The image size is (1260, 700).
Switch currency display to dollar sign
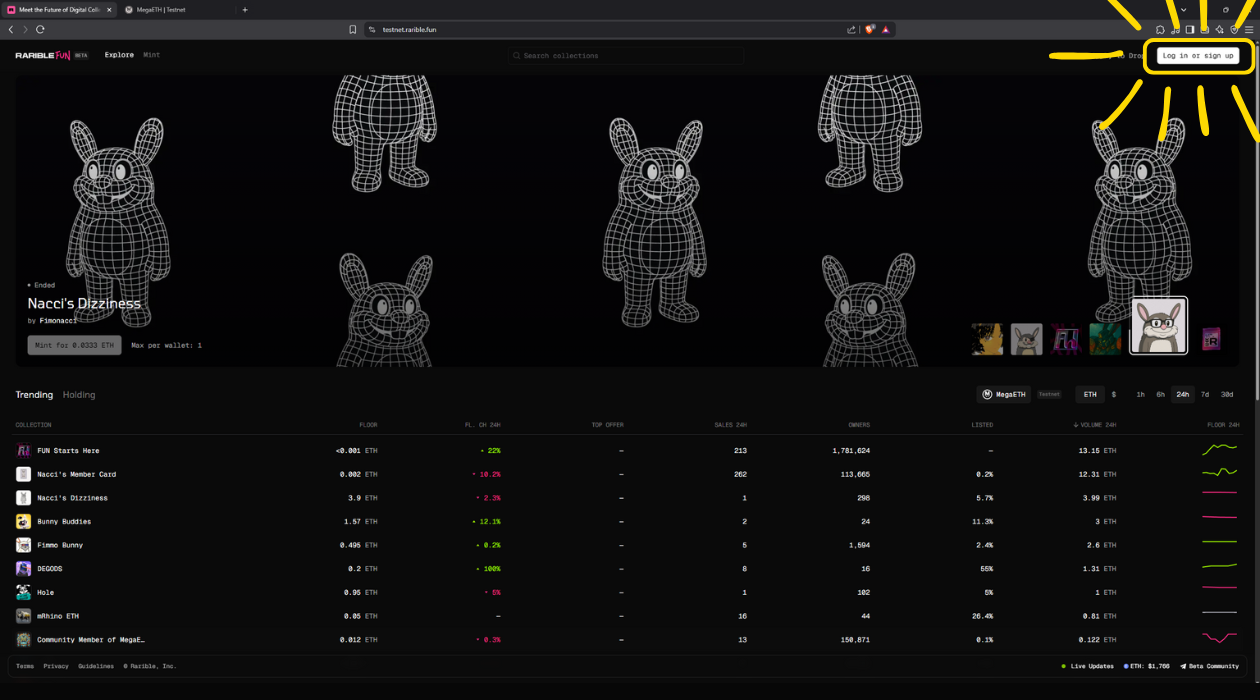tap(1114, 395)
